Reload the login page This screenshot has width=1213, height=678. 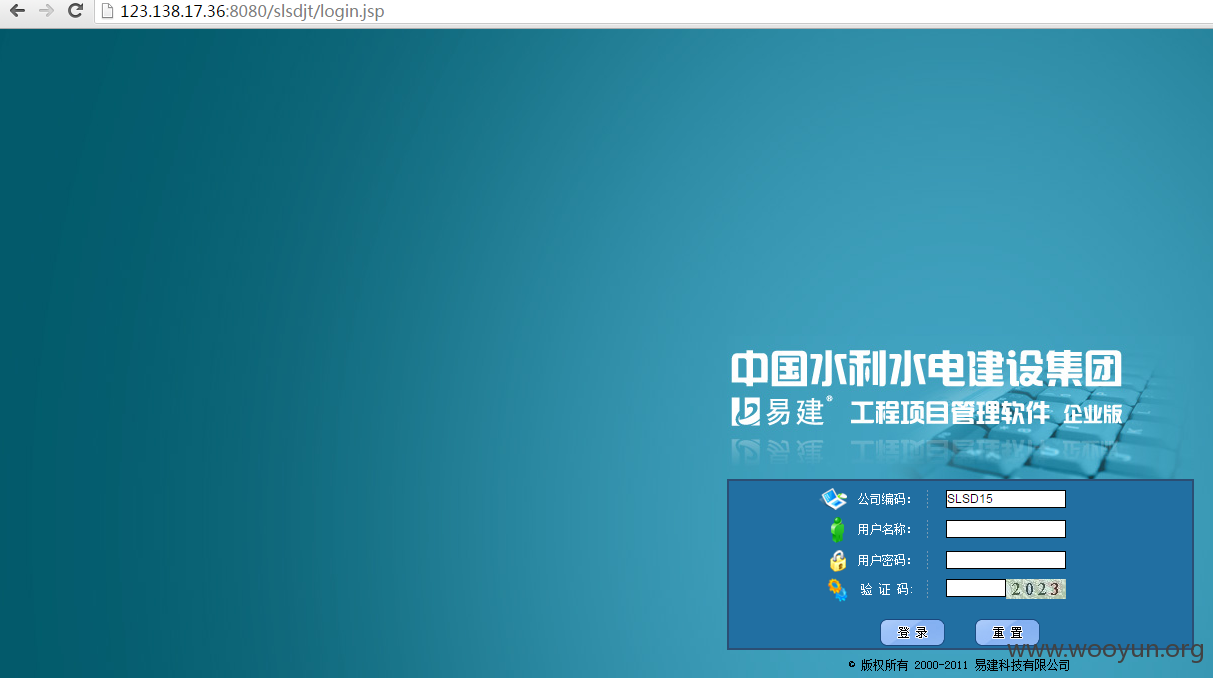pos(75,11)
